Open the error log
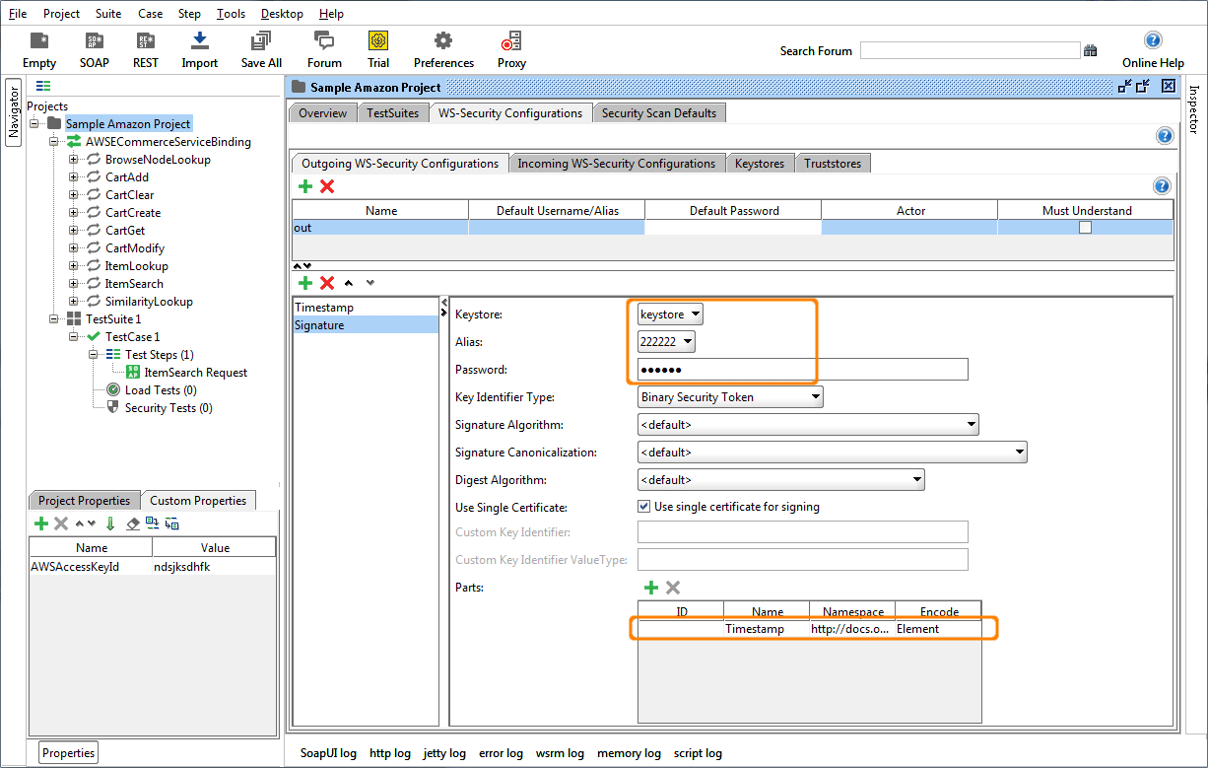This screenshot has width=1208, height=768. 501,753
